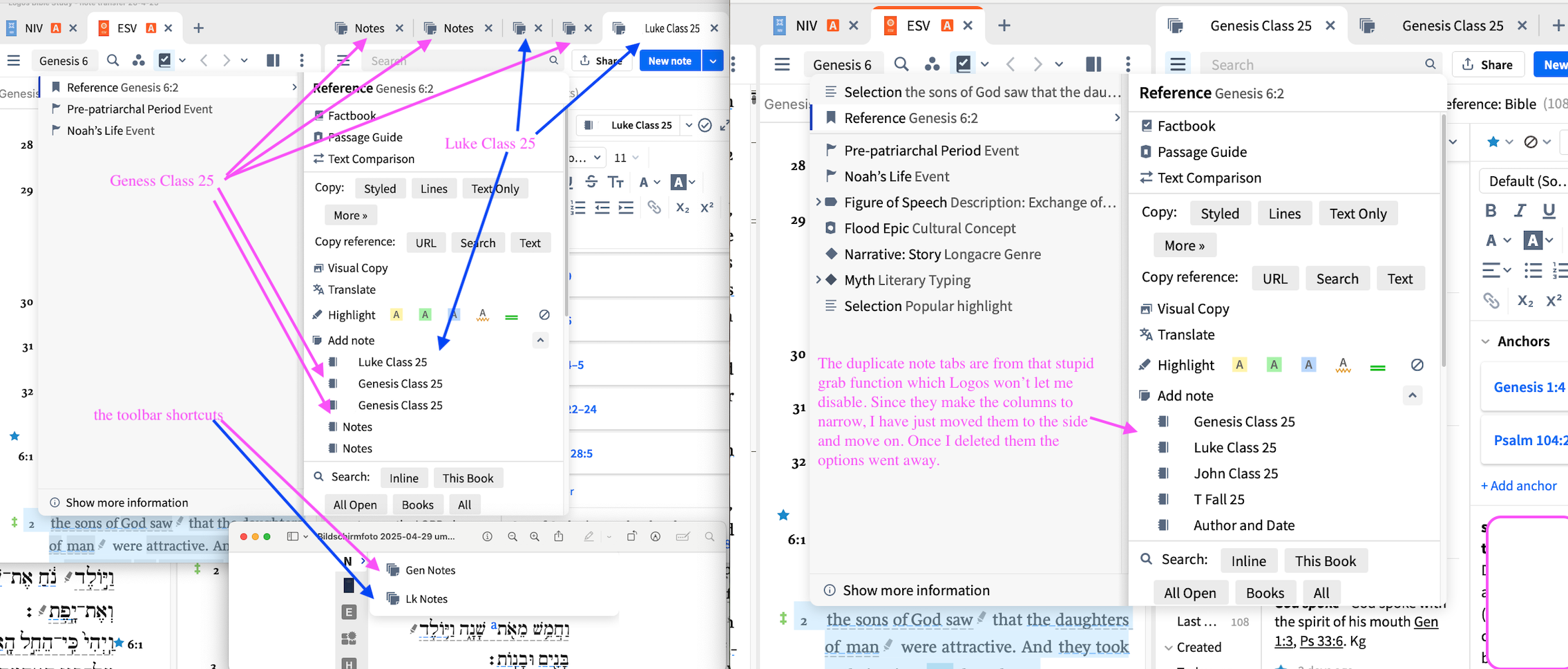The width and height of the screenshot is (1568, 669).
Task: Apply the yellow highlight swatch in the right menu
Action: tap(1240, 365)
